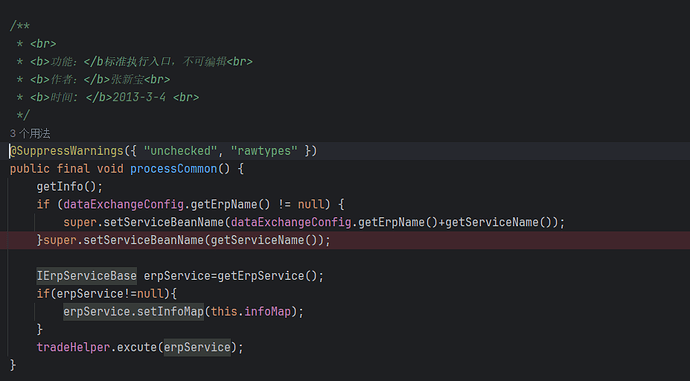The height and width of the screenshot is (381, 690).
Task: Click the author name 张新宝 in Javadoc
Action: pyautogui.click(x=127, y=80)
